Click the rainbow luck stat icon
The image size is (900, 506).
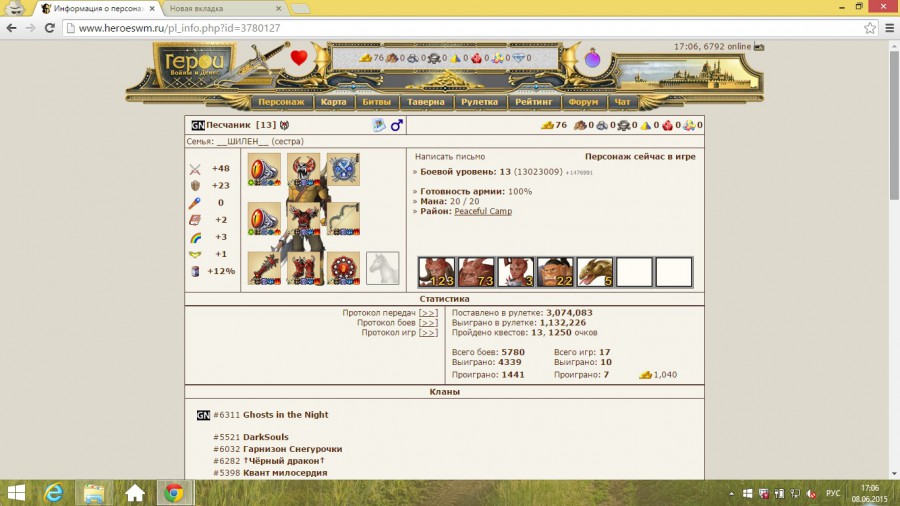click(x=195, y=237)
